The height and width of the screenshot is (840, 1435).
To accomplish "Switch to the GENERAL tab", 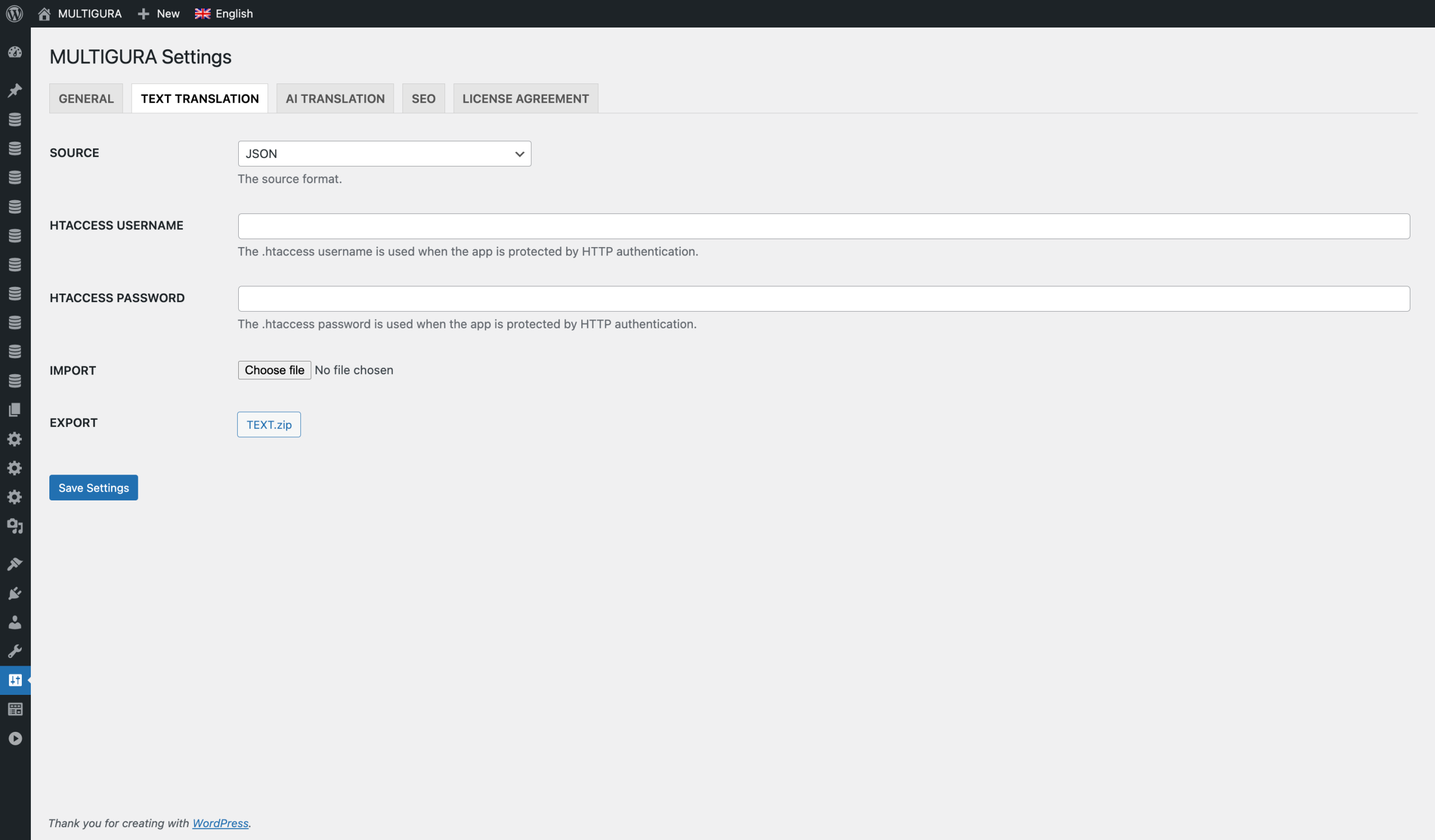I will (x=86, y=99).
